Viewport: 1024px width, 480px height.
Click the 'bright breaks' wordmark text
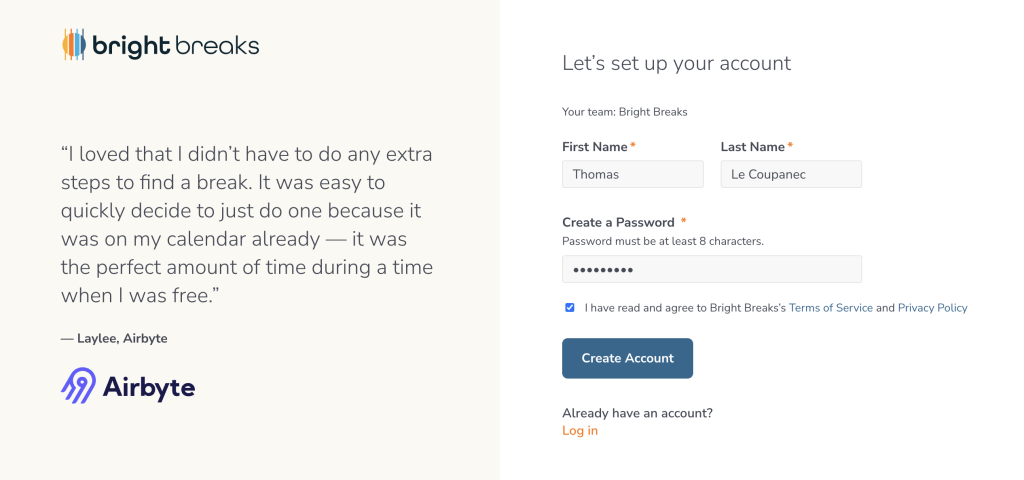[x=175, y=46]
